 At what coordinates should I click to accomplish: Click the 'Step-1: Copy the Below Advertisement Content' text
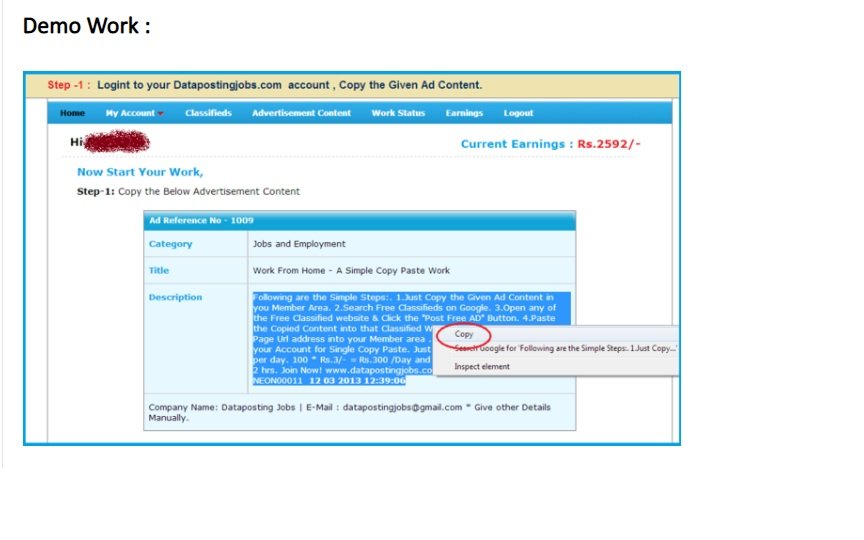[x=188, y=191]
